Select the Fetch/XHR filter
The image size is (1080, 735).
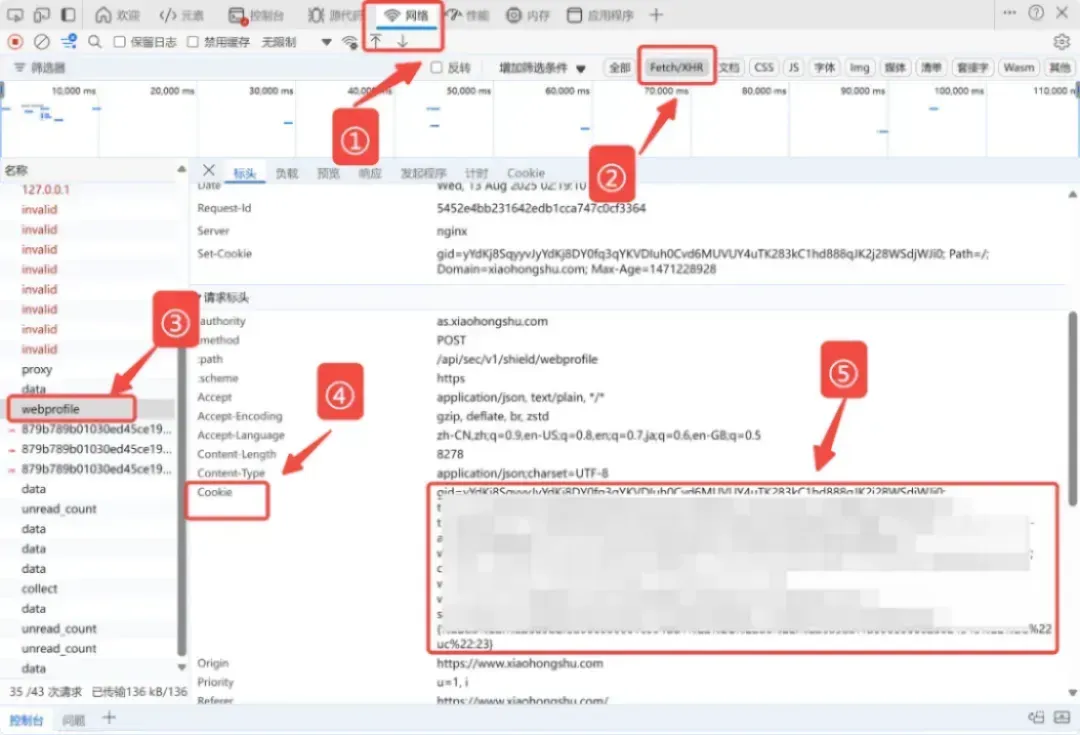click(676, 67)
